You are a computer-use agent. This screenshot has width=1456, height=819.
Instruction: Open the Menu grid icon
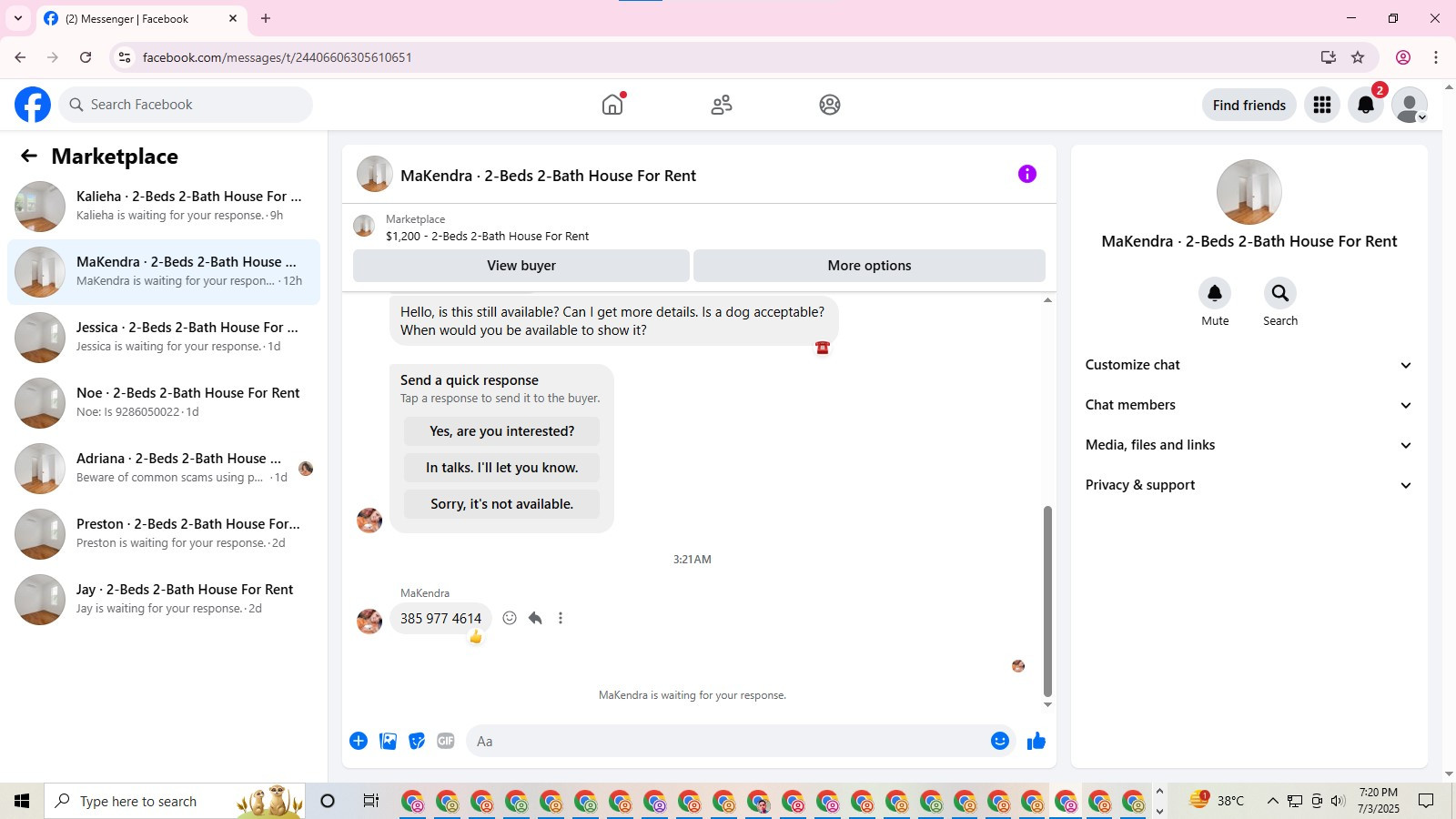[x=1322, y=105]
